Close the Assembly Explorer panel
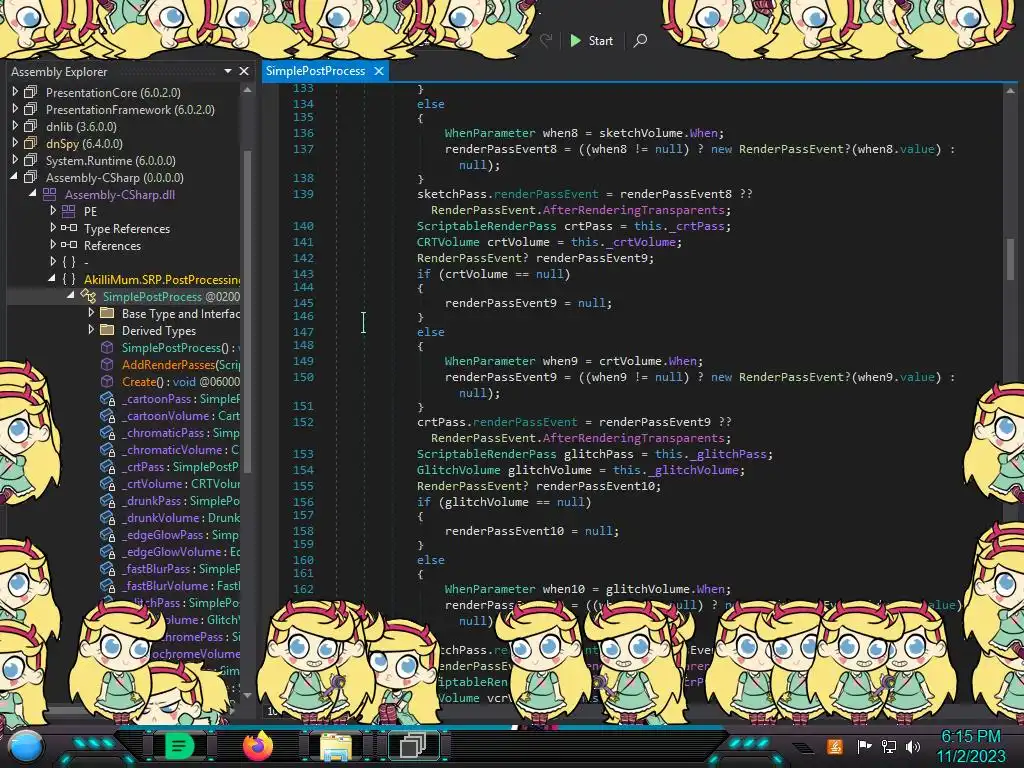Image resolution: width=1024 pixels, height=768 pixels. [x=244, y=71]
